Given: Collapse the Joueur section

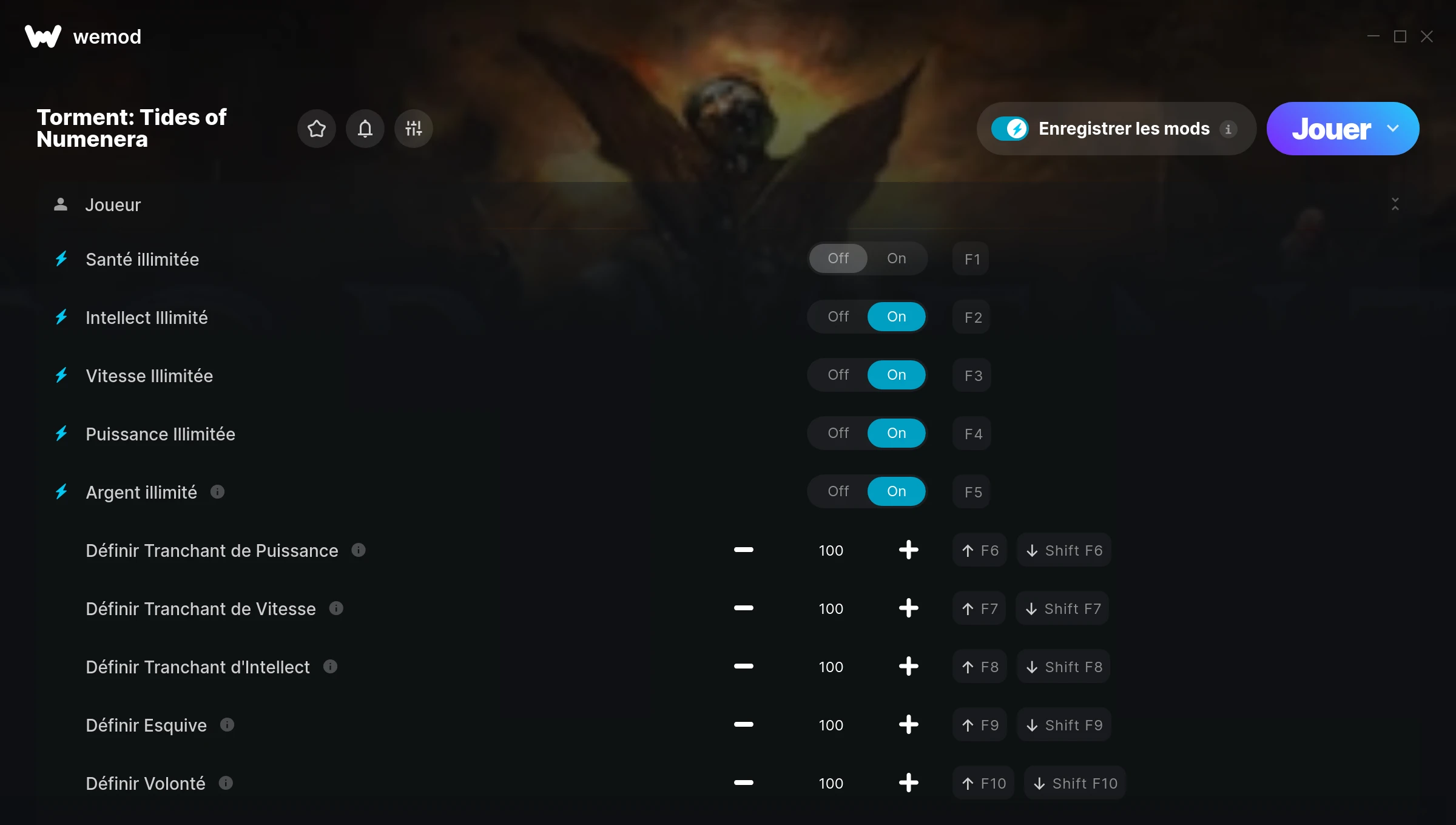Looking at the screenshot, I should pos(1395,204).
